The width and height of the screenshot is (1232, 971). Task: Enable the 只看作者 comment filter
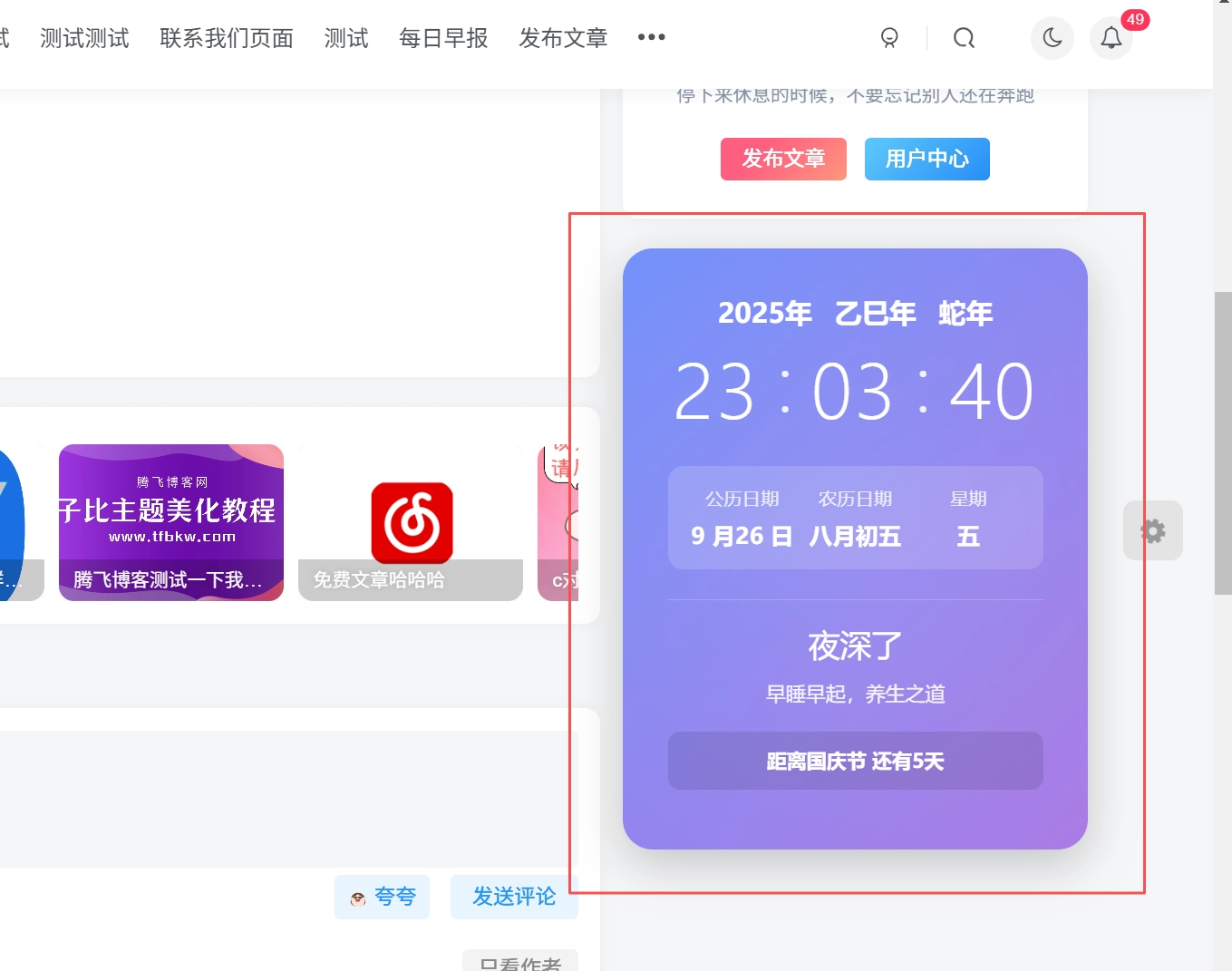520,964
